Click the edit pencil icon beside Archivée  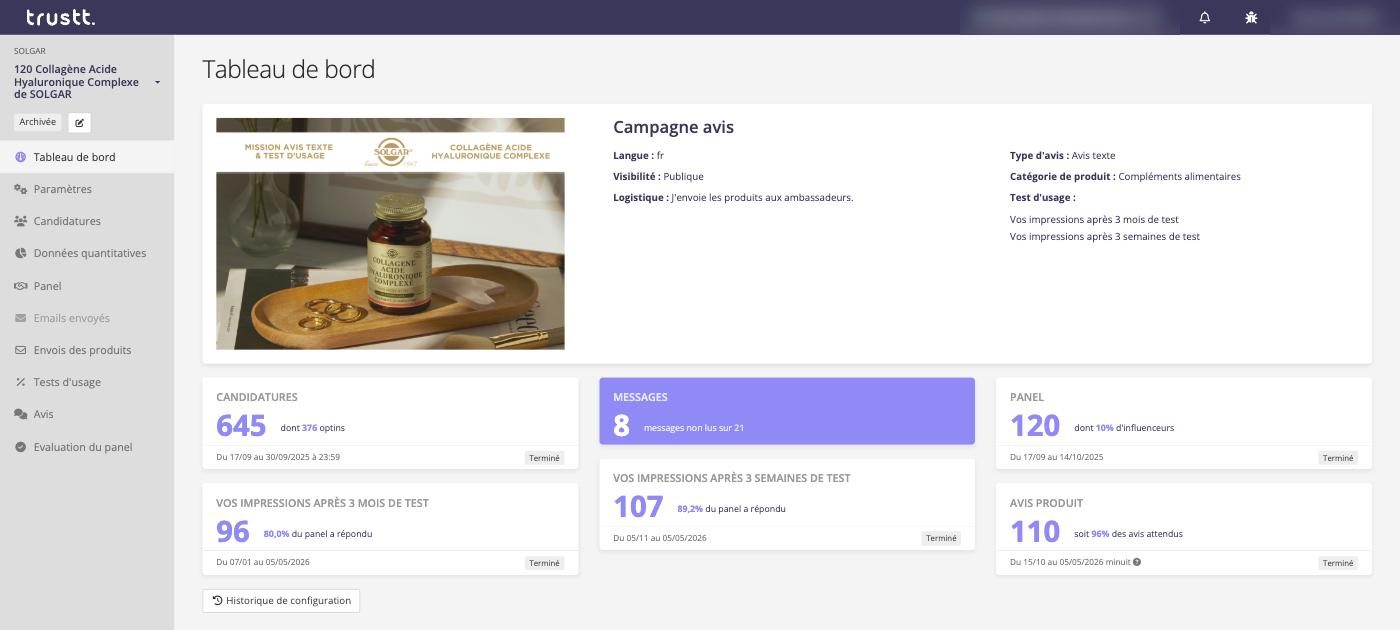click(x=79, y=122)
